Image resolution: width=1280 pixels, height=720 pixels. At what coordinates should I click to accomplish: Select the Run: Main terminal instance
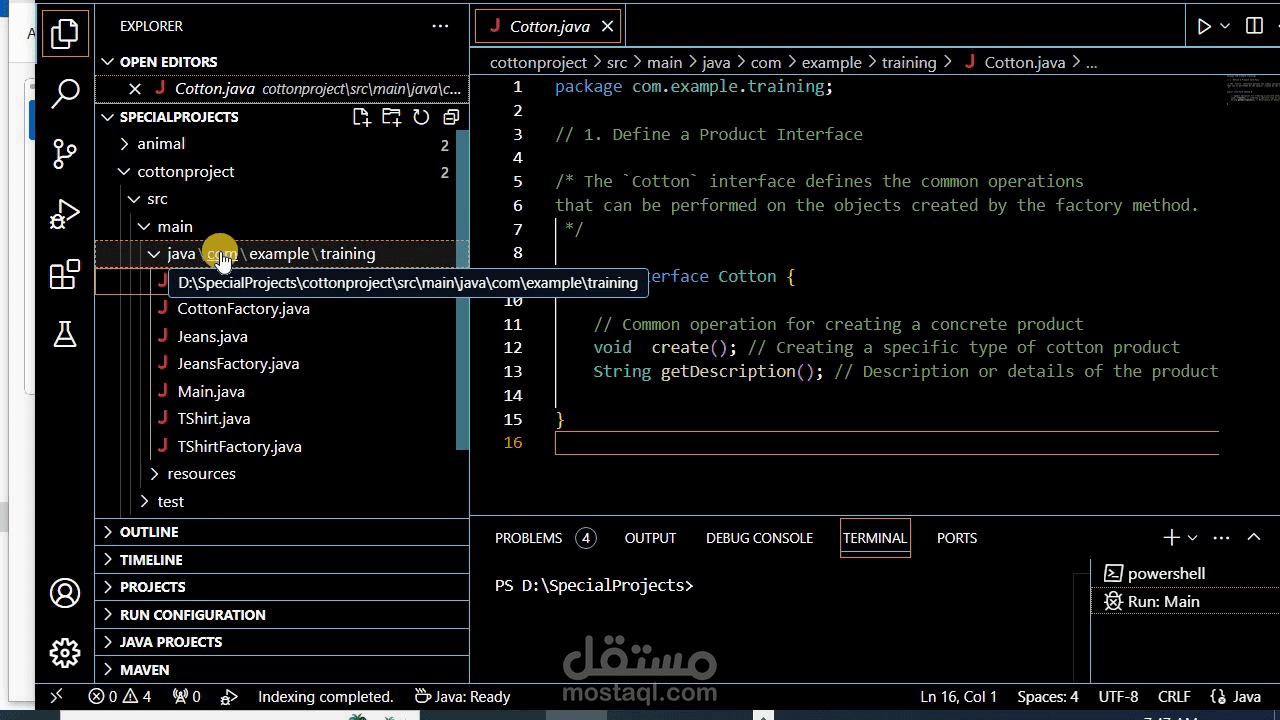point(1184,601)
